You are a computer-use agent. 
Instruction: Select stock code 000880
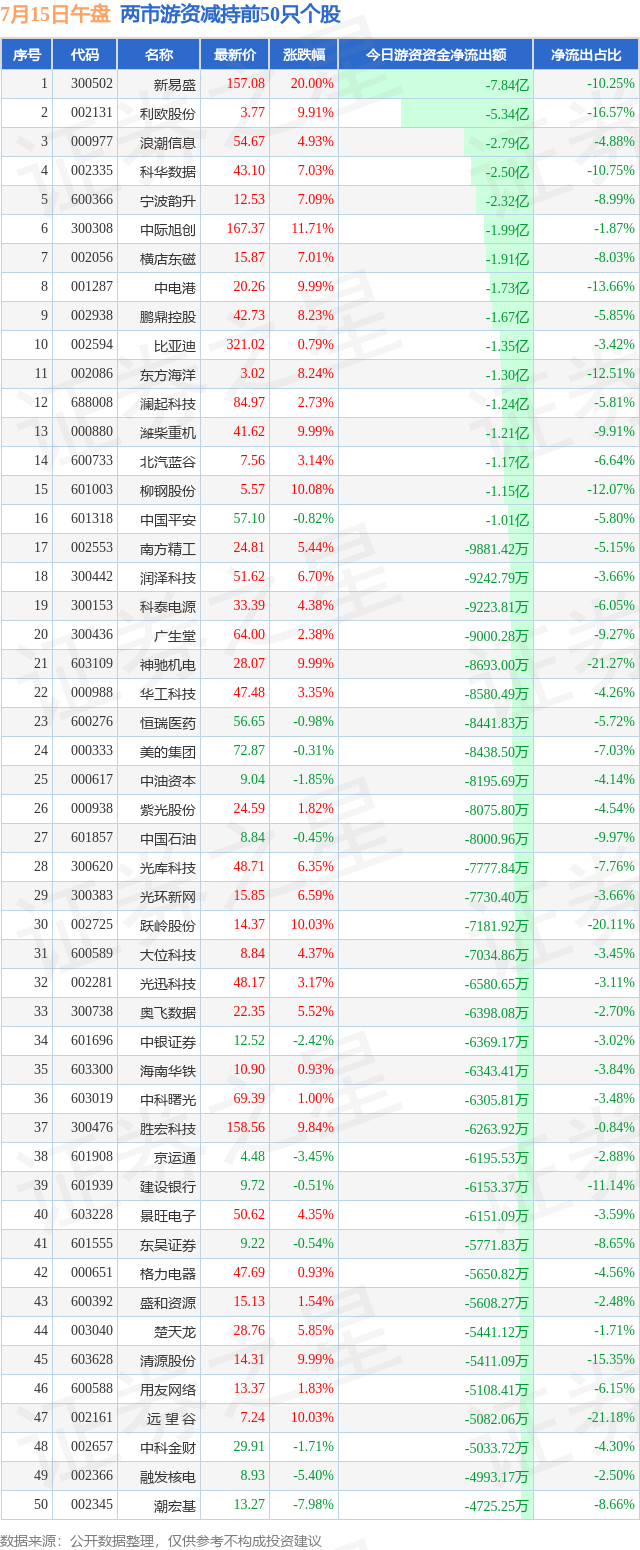click(x=91, y=432)
